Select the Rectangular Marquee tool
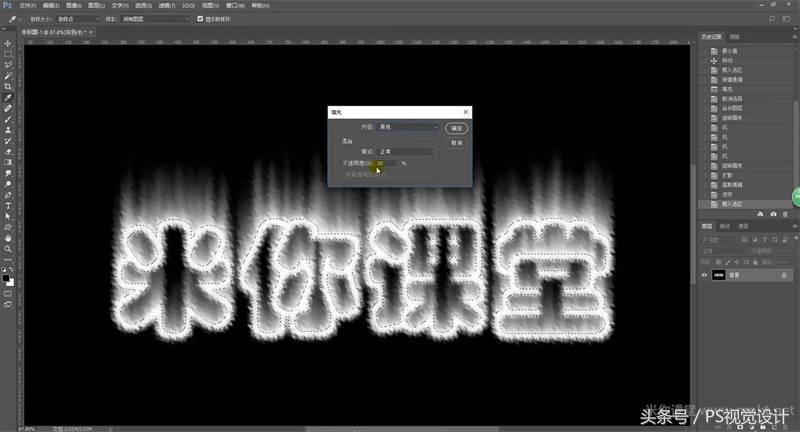Image resolution: width=800 pixels, height=432 pixels. [x=8, y=54]
